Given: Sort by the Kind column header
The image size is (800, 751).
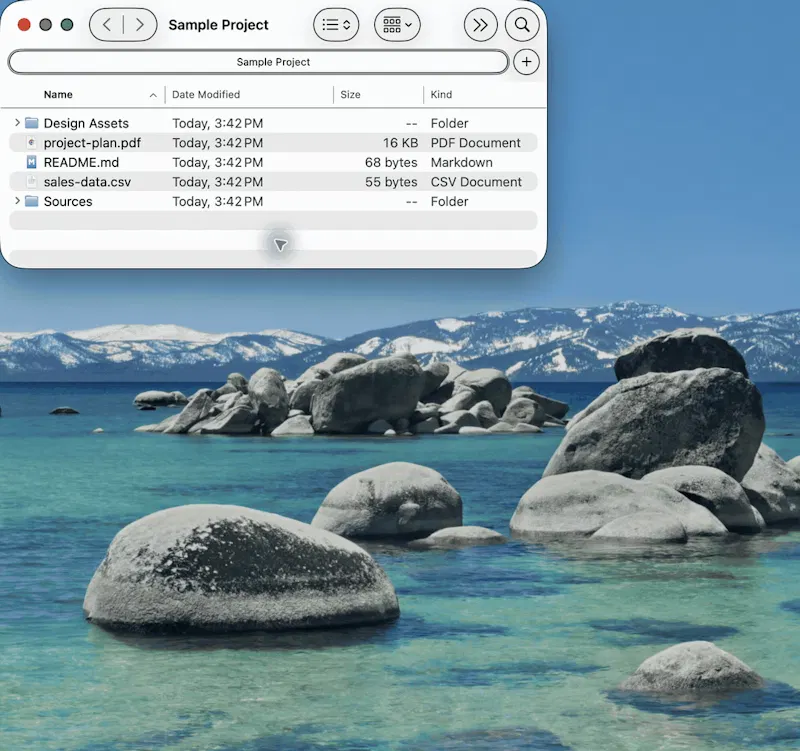Looking at the screenshot, I should pyautogui.click(x=441, y=94).
